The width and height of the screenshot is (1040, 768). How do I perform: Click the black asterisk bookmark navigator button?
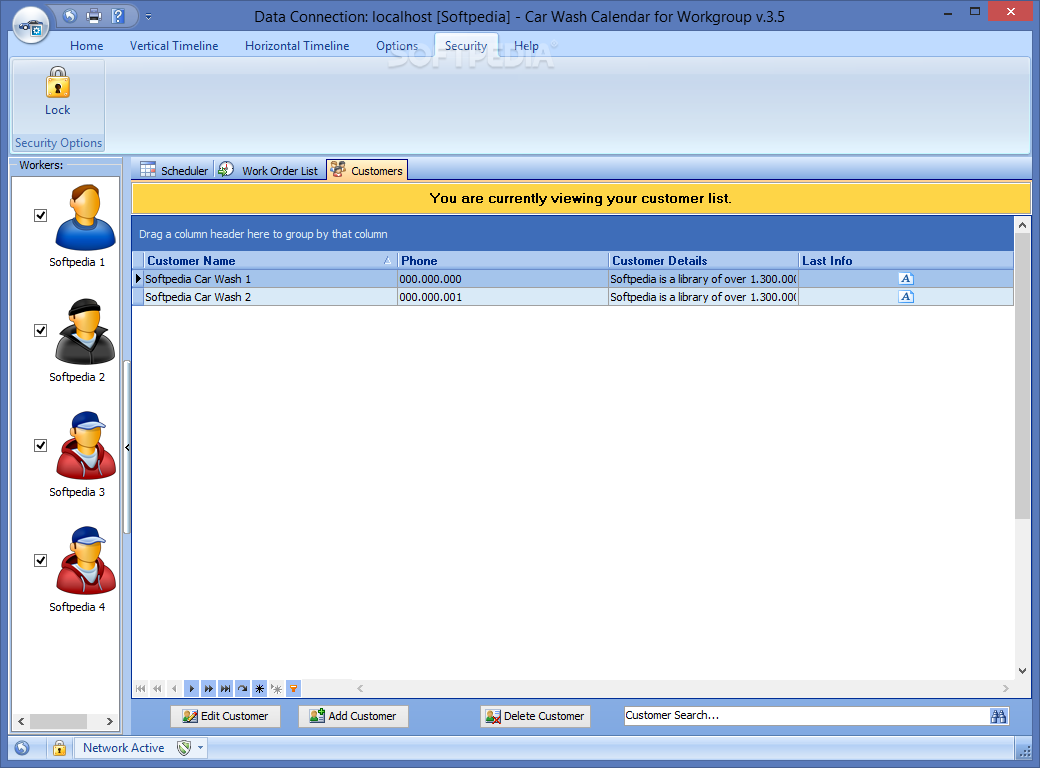259,688
